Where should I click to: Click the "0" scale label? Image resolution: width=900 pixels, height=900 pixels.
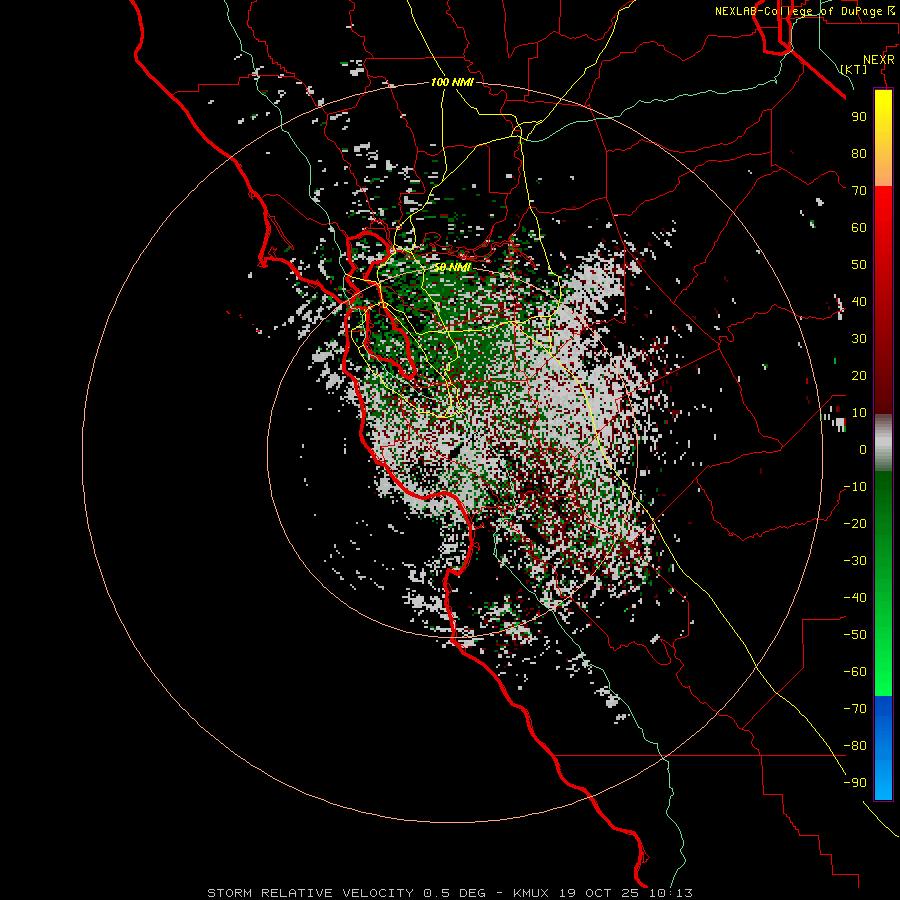pos(863,449)
